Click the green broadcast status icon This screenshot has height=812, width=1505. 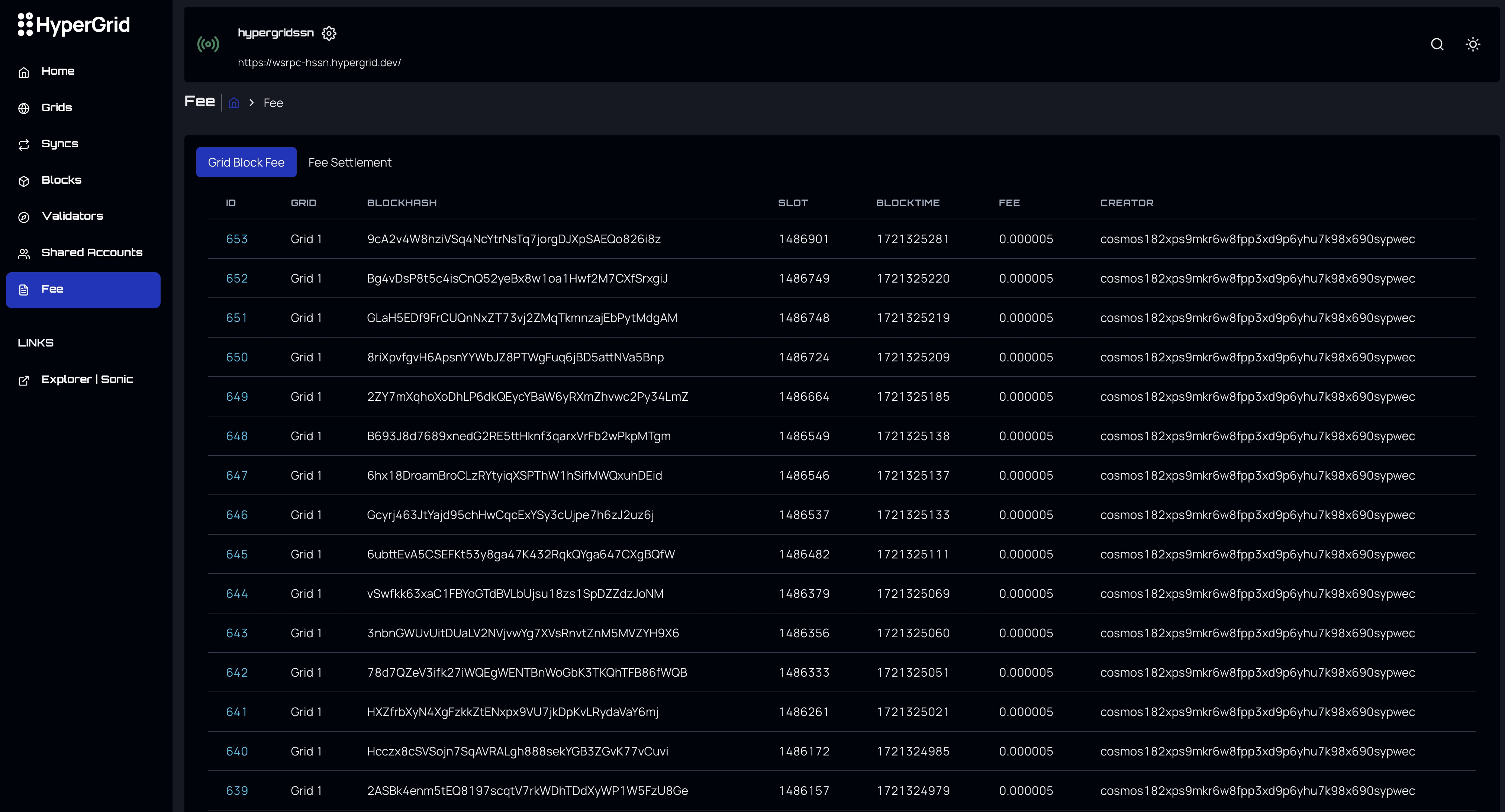tap(208, 44)
